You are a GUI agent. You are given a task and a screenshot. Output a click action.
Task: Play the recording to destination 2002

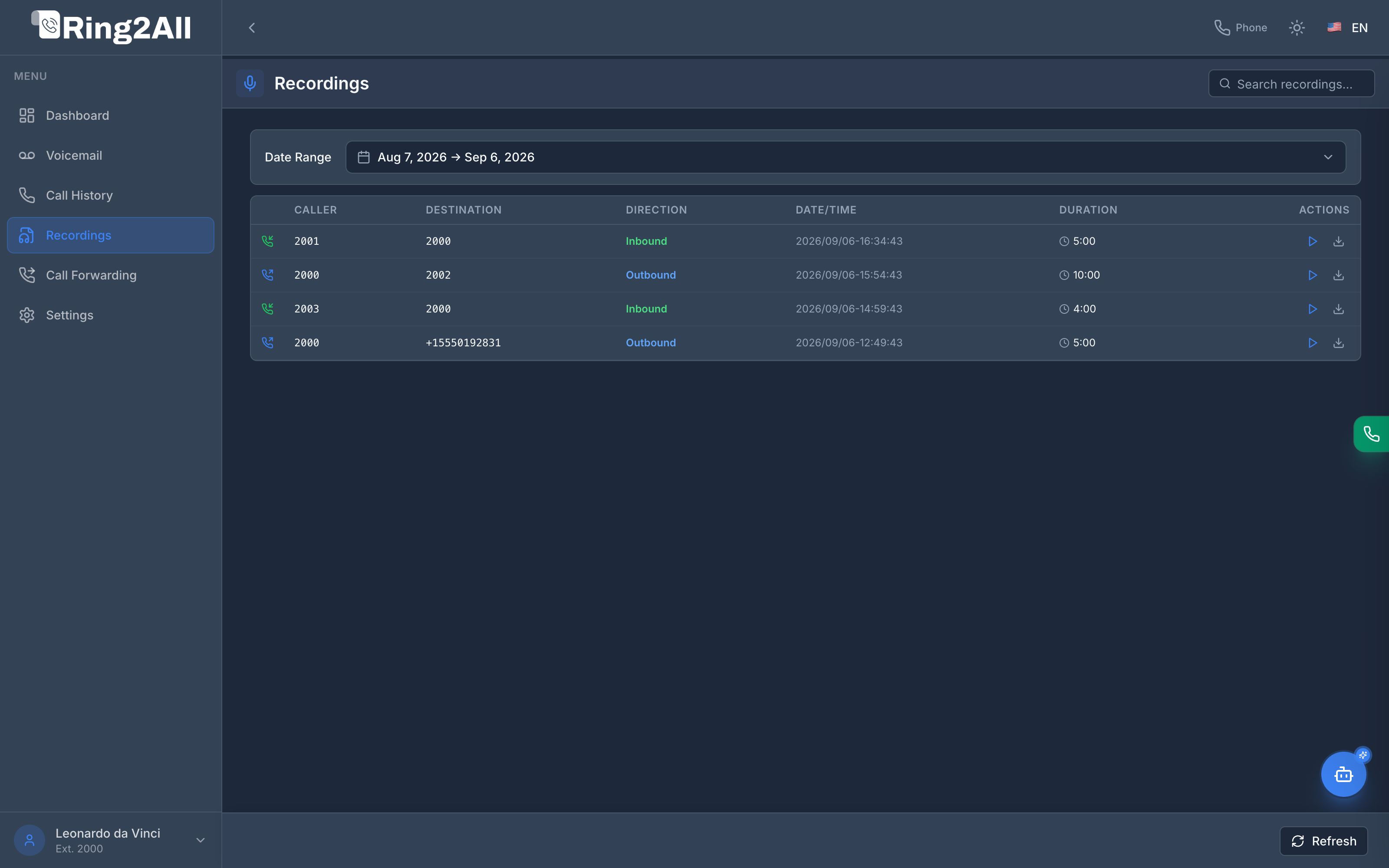[1312, 275]
